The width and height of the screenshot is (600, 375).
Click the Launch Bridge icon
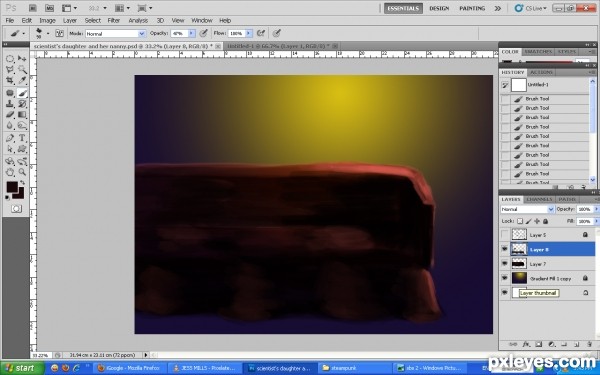coord(33,8)
